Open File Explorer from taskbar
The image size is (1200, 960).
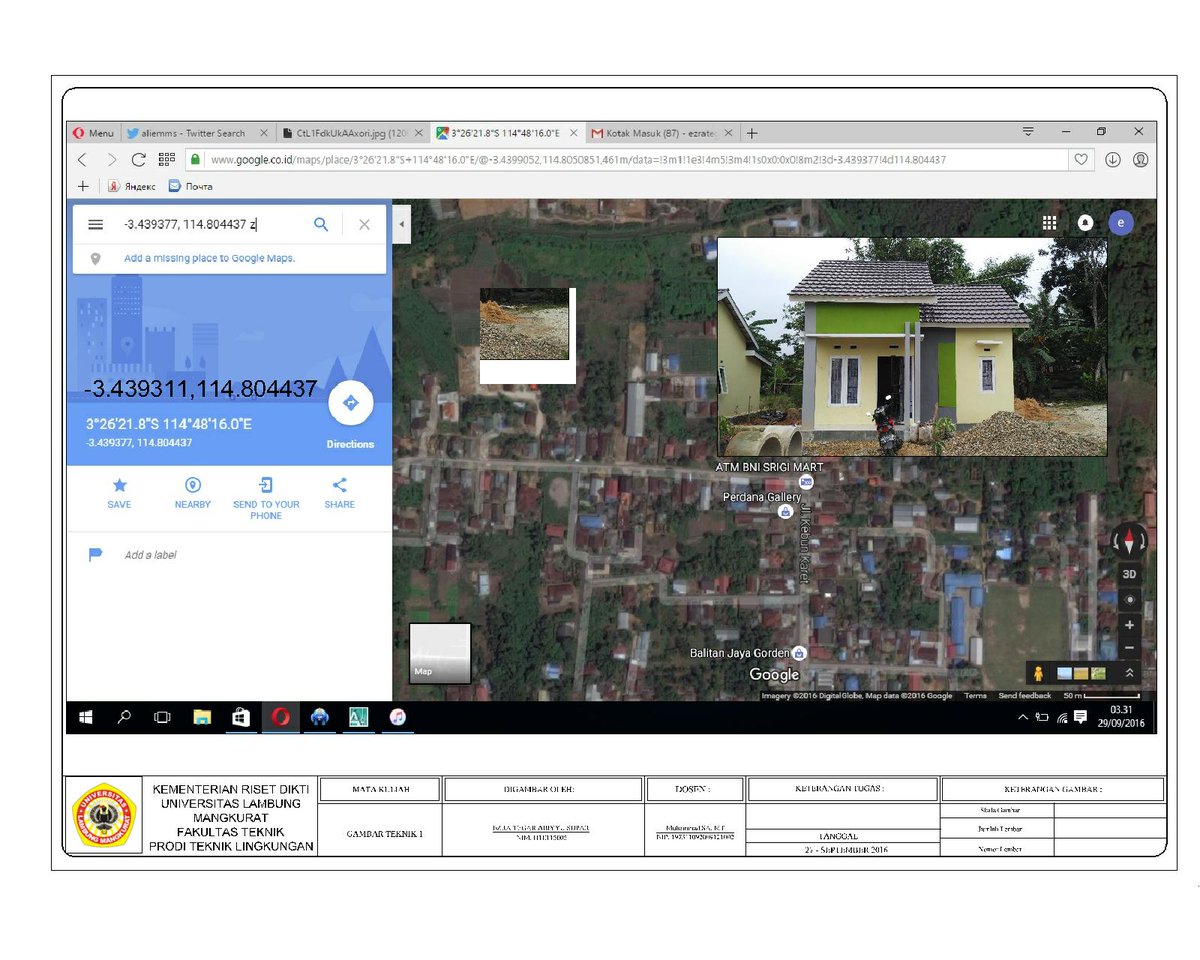coord(202,717)
